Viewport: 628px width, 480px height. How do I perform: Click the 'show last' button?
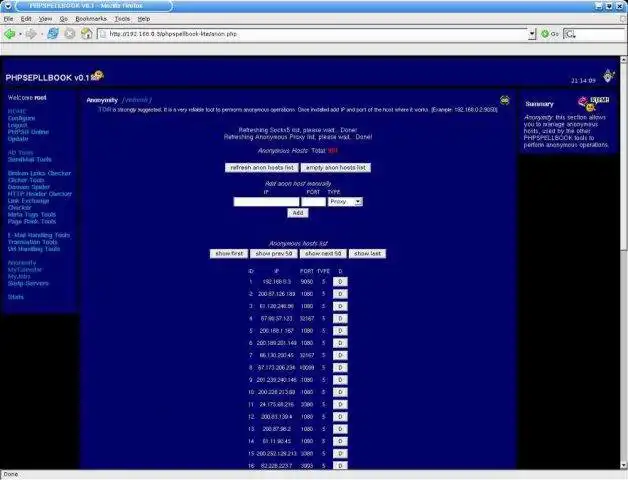pyautogui.click(x=367, y=254)
